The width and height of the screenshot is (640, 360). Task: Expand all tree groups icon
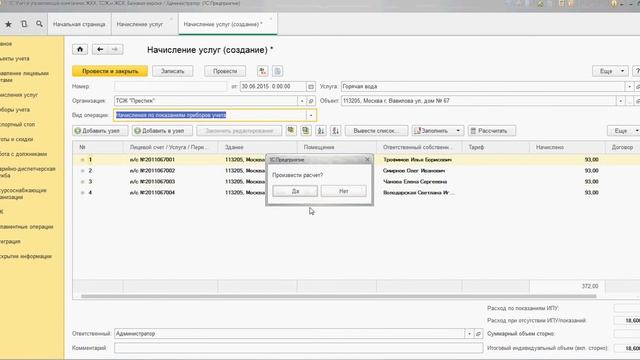point(291,131)
